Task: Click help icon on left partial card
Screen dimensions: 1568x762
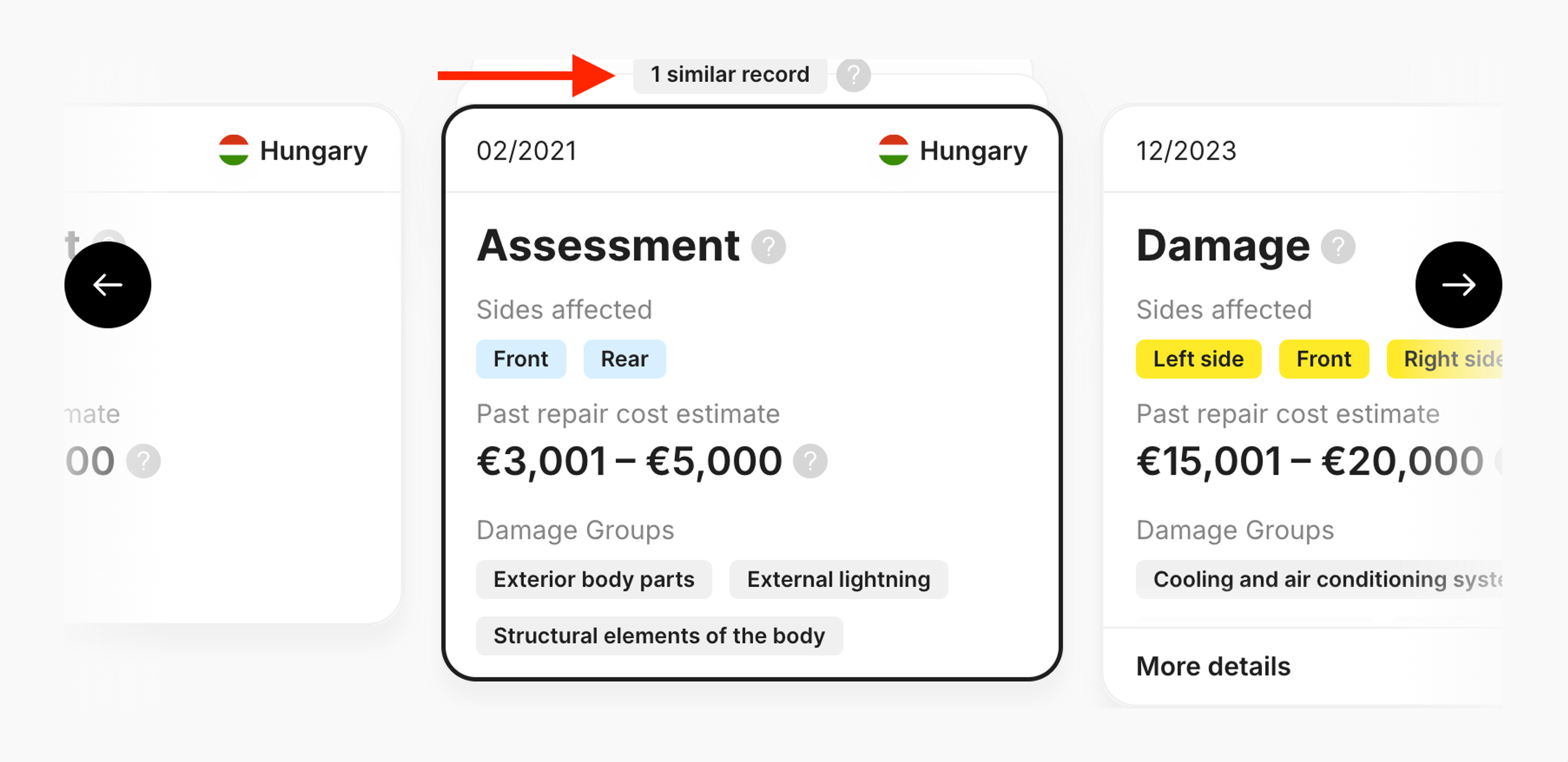Action: 143,461
